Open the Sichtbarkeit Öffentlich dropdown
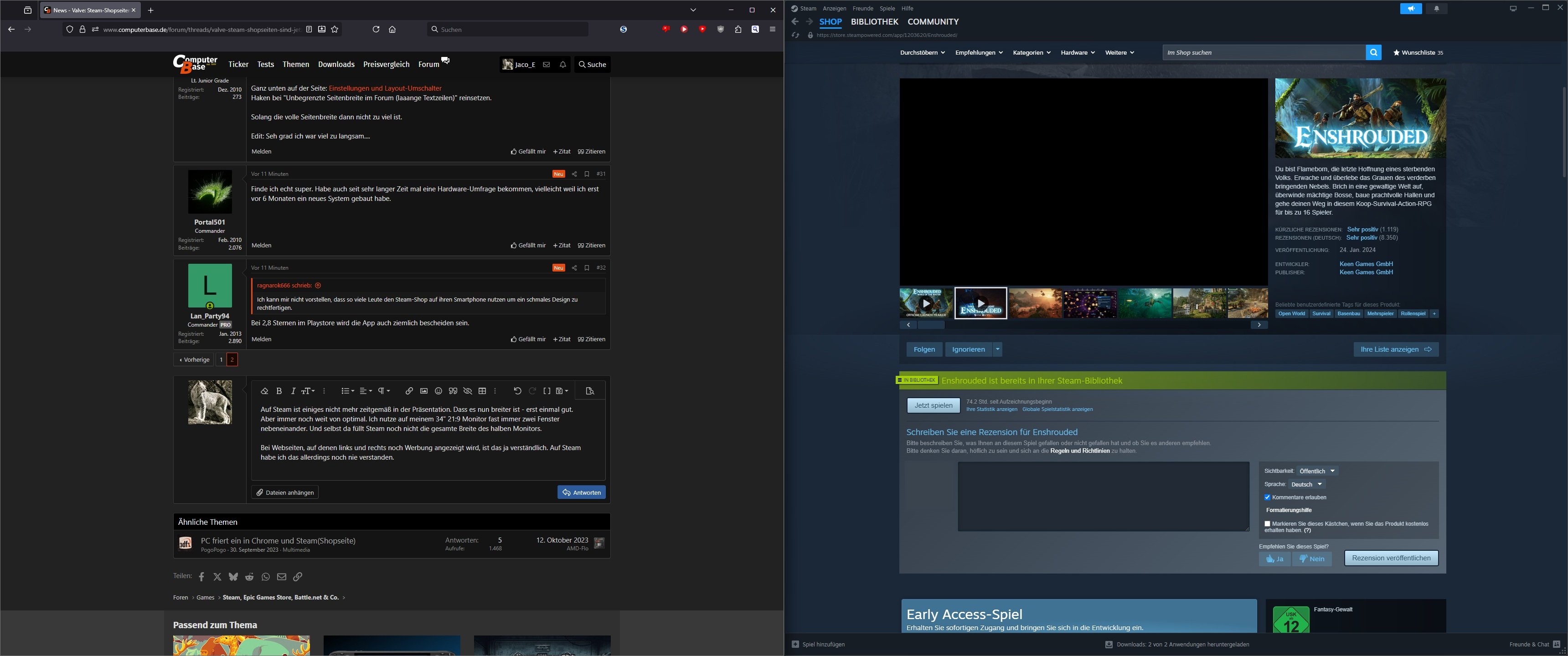1568x656 pixels. (x=1316, y=471)
